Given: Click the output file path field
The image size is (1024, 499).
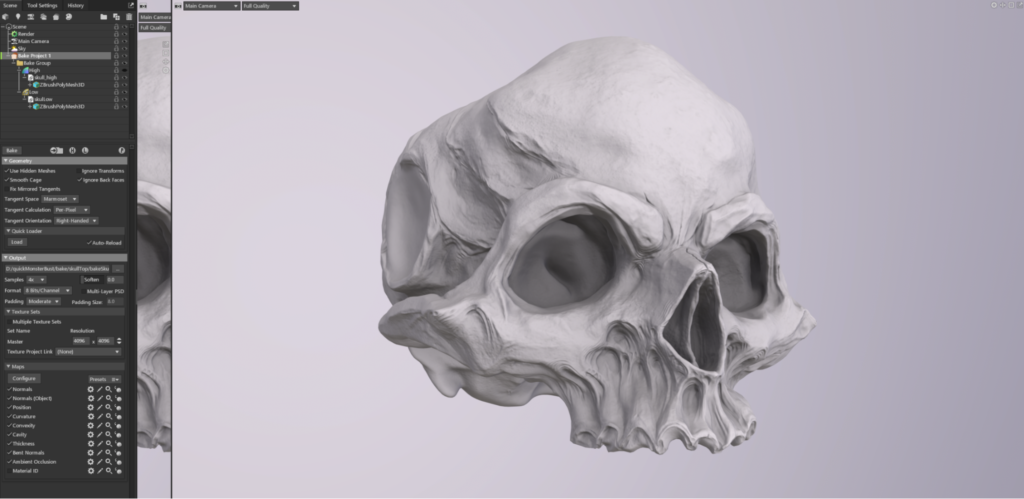Looking at the screenshot, I should click(x=57, y=269).
